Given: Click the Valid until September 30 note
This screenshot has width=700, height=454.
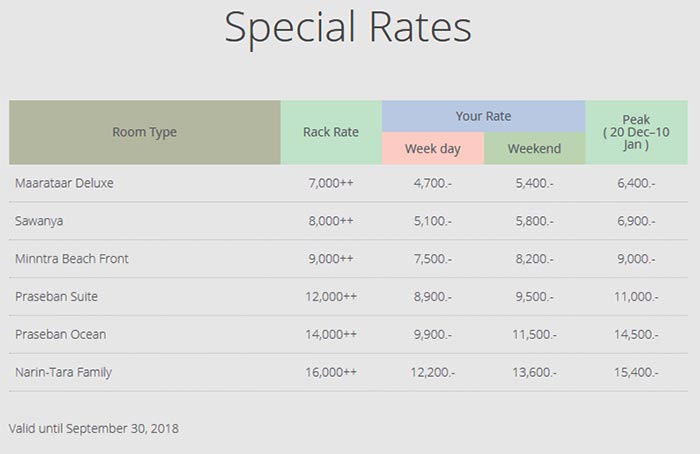Looking at the screenshot, I should tap(93, 428).
